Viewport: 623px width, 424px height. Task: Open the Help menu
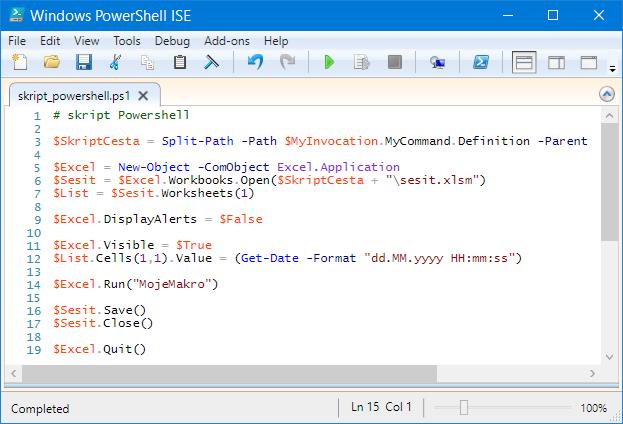point(276,41)
